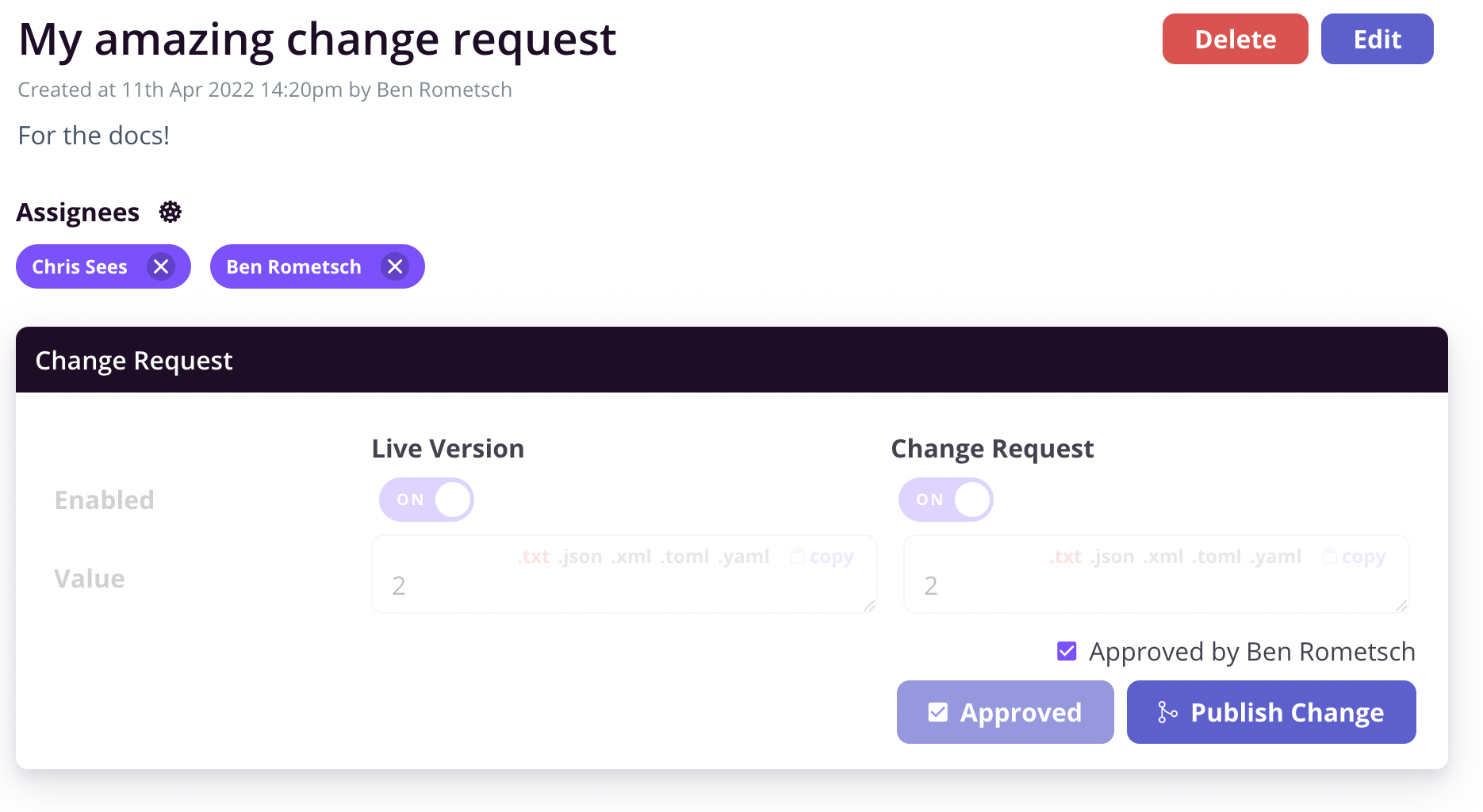1483x812 pixels.
Task: Select .xml format in Live Version value
Action: coord(631,557)
